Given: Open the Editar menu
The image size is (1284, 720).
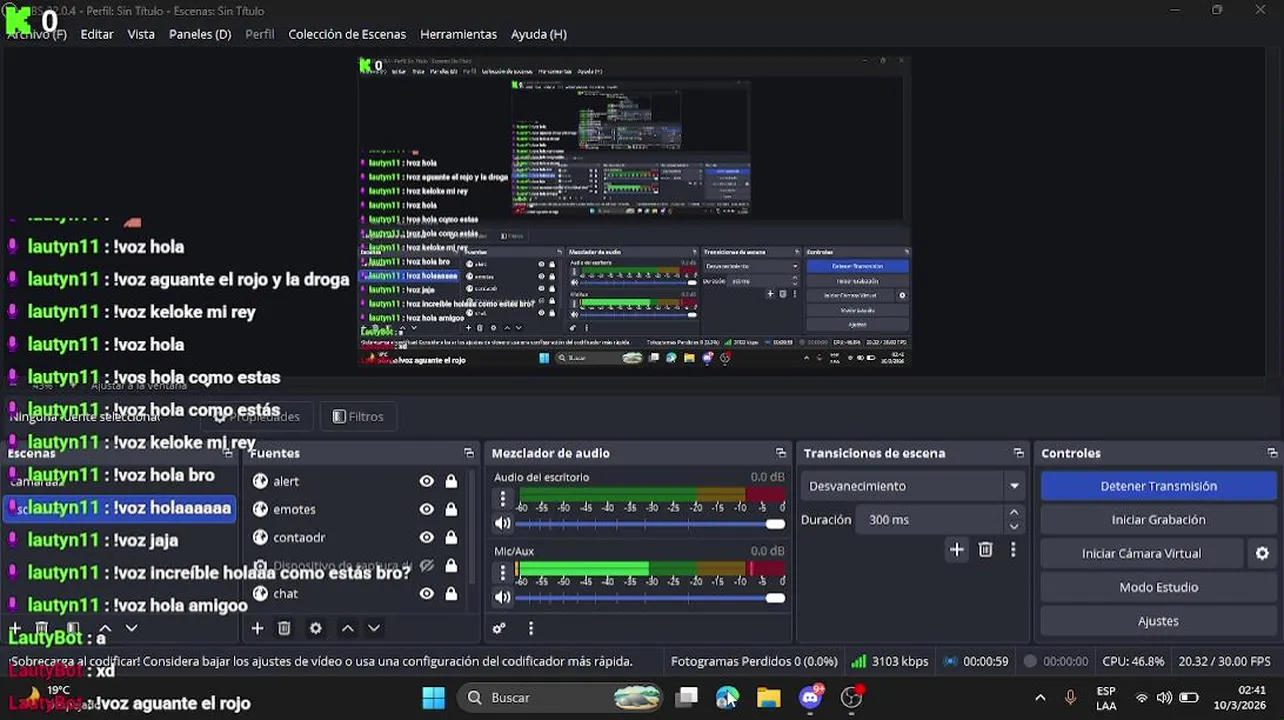Looking at the screenshot, I should (97, 34).
